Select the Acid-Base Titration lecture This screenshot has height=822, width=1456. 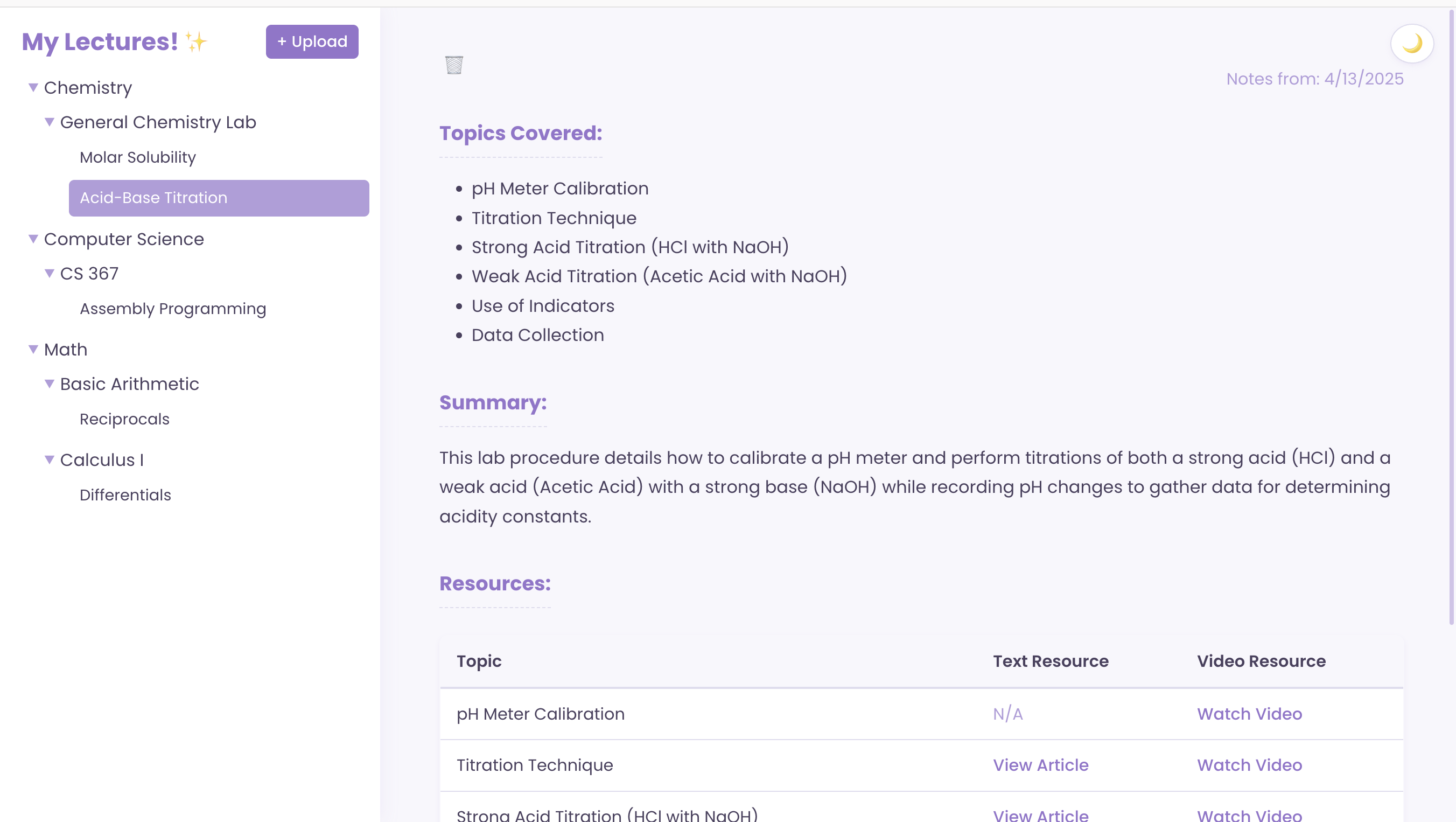pos(219,198)
